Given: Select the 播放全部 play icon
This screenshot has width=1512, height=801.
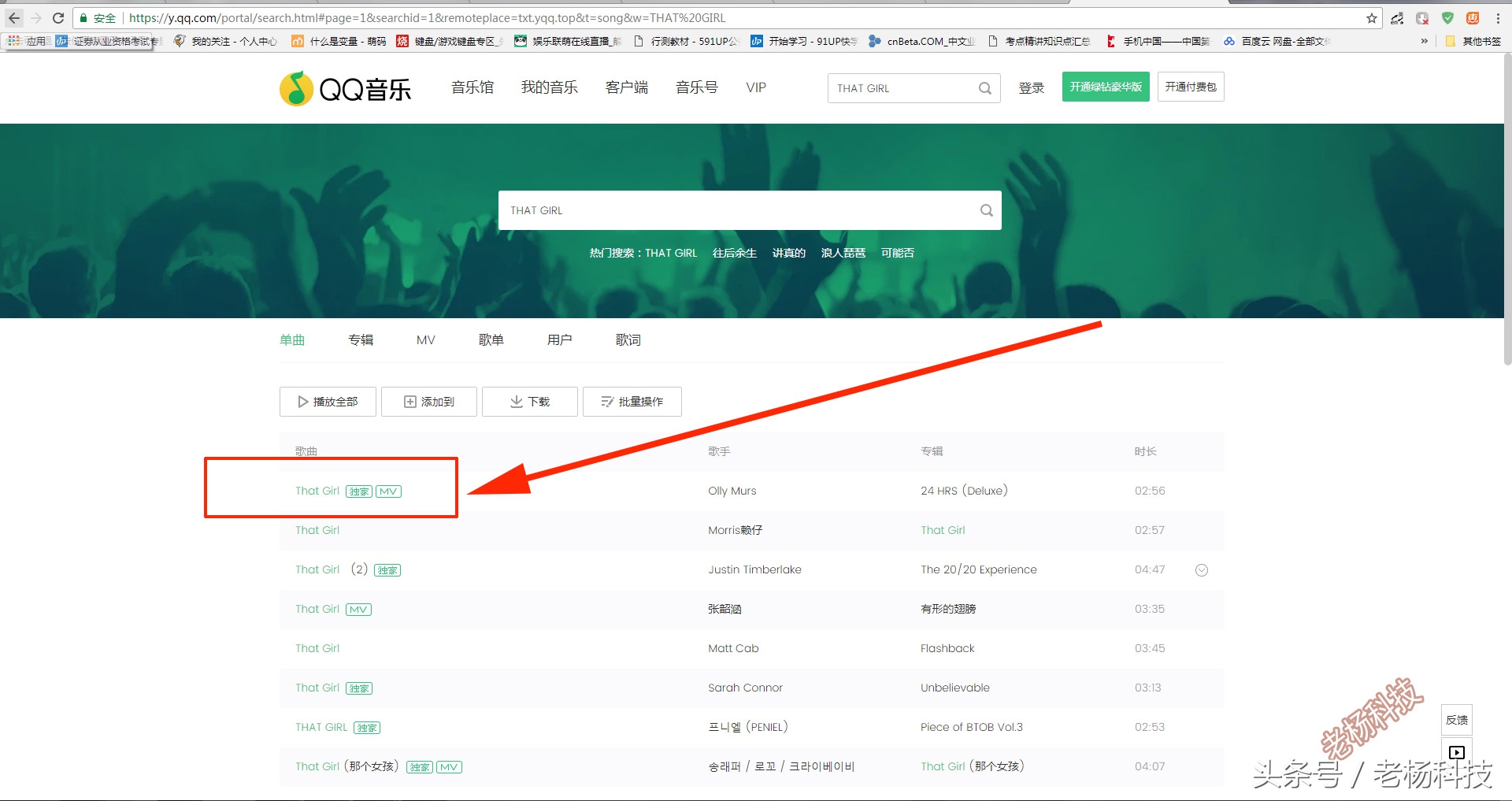Looking at the screenshot, I should pyautogui.click(x=302, y=402).
